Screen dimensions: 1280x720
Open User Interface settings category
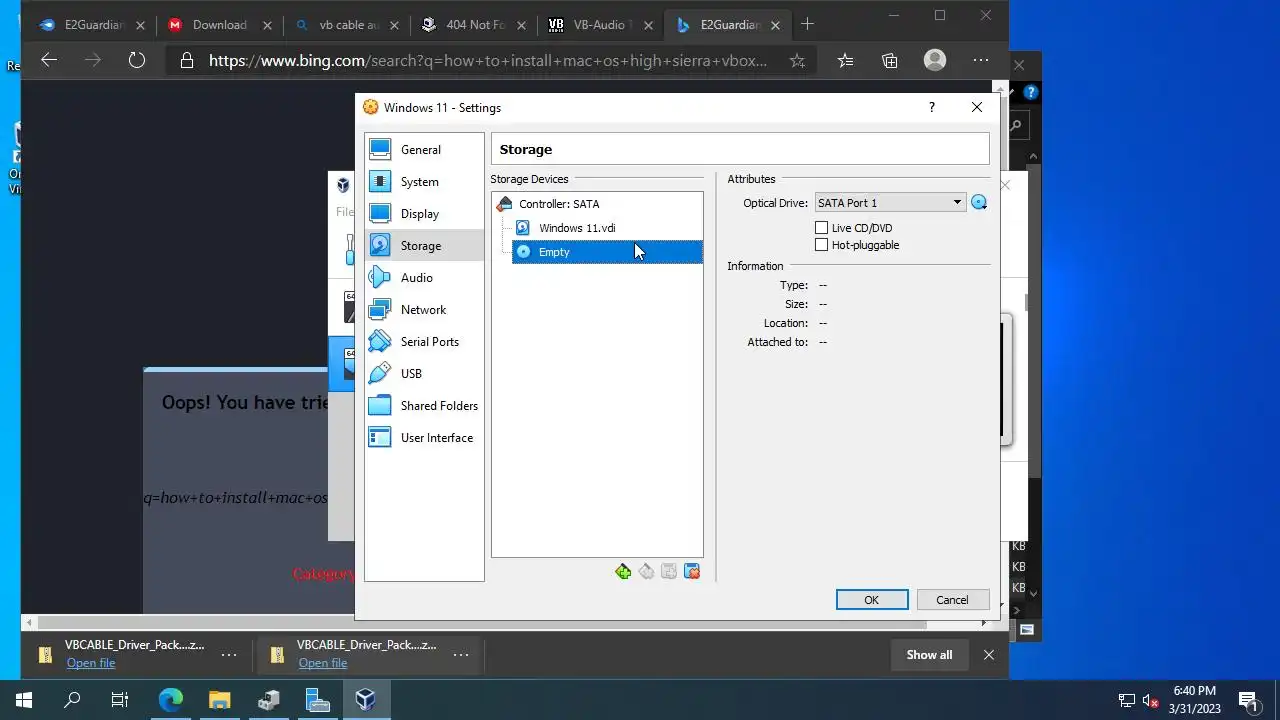click(x=424, y=438)
